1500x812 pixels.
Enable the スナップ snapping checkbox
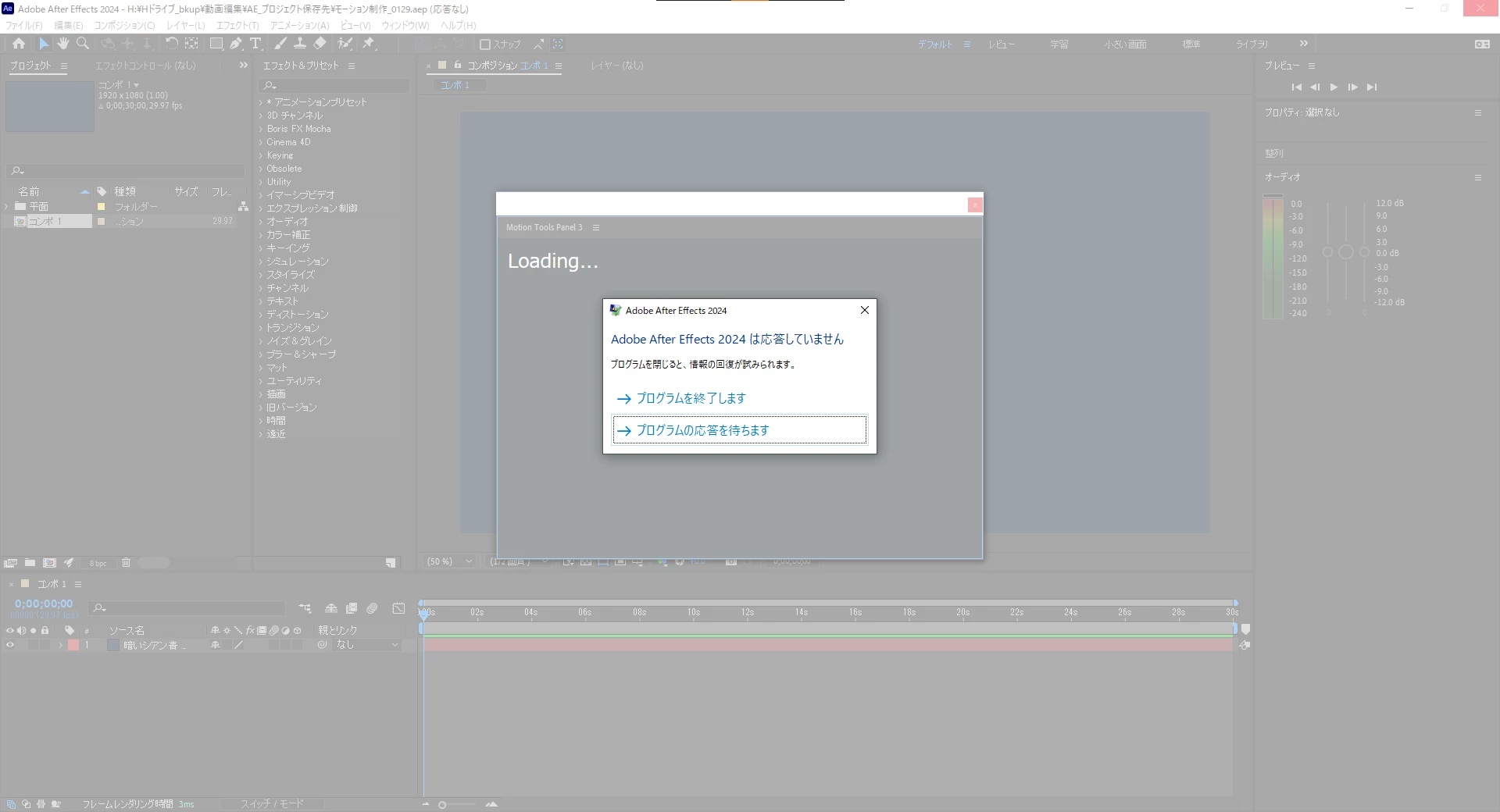[x=485, y=45]
